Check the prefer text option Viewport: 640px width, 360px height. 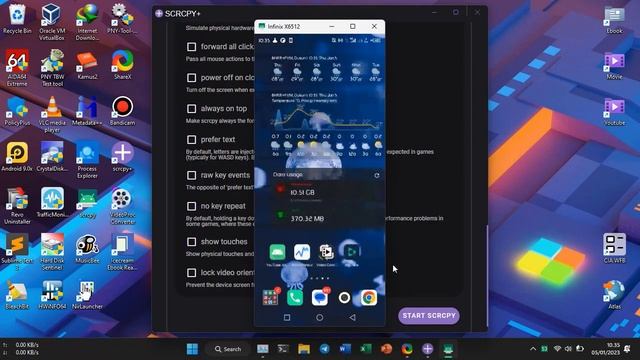[191, 140]
